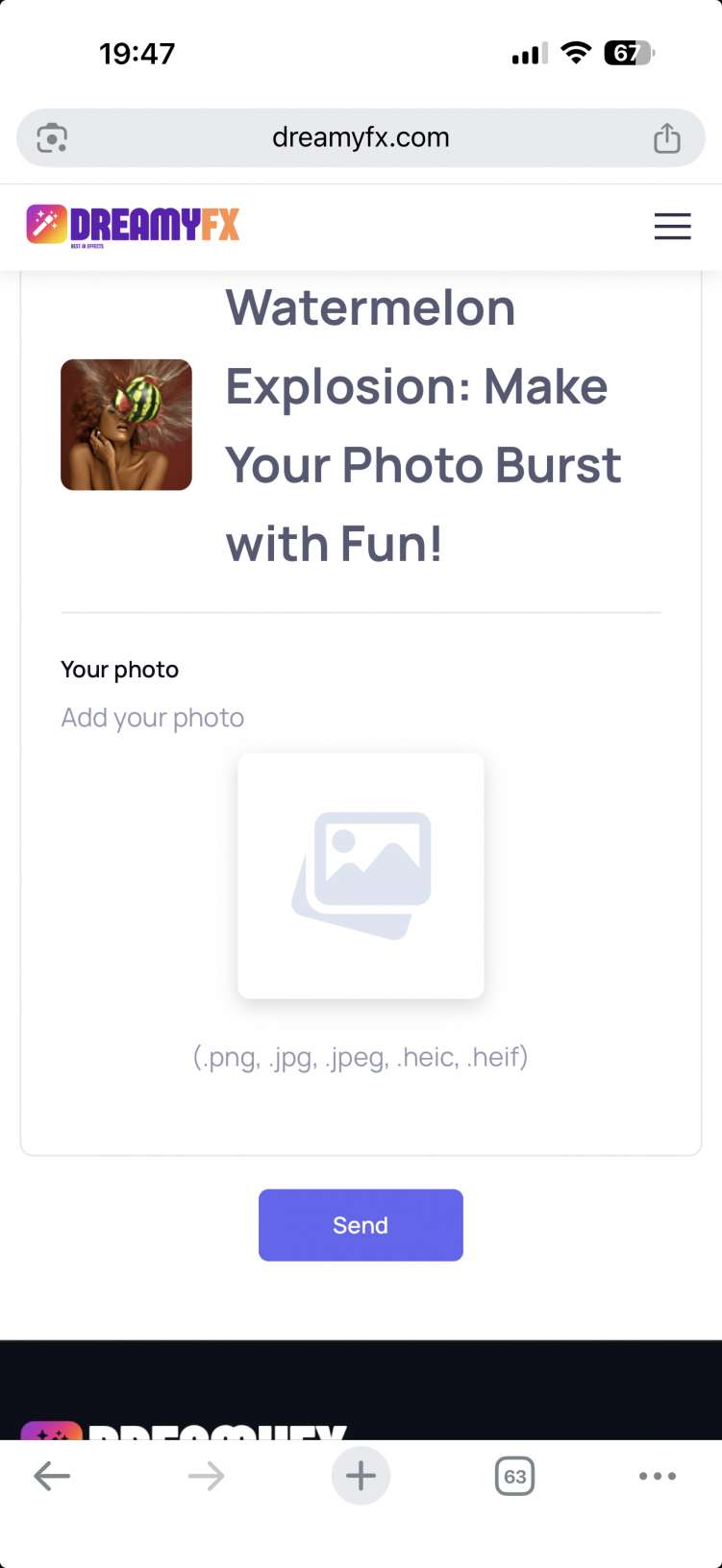Tap the Wi-Fi icon in status bar
The image size is (722, 1568).
(x=576, y=53)
